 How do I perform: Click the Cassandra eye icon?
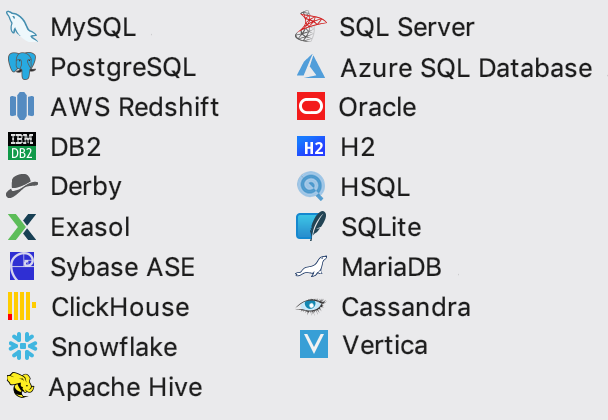[x=311, y=306]
